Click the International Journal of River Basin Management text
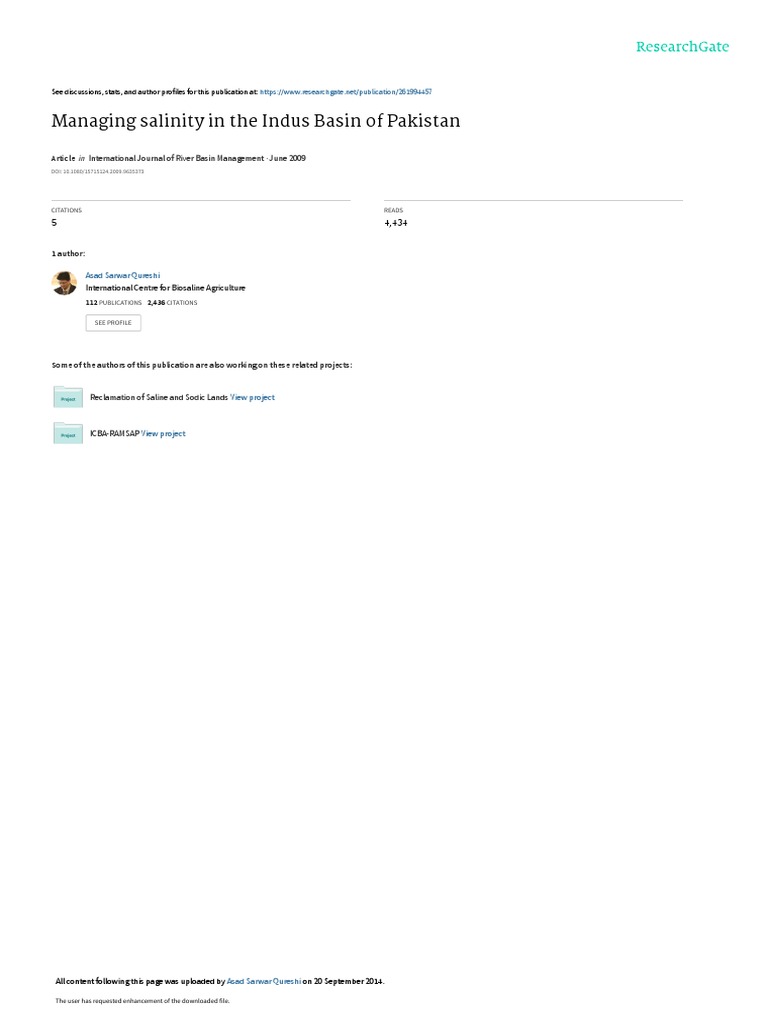Image resolution: width=768 pixels, height=1024 pixels. coord(176,158)
